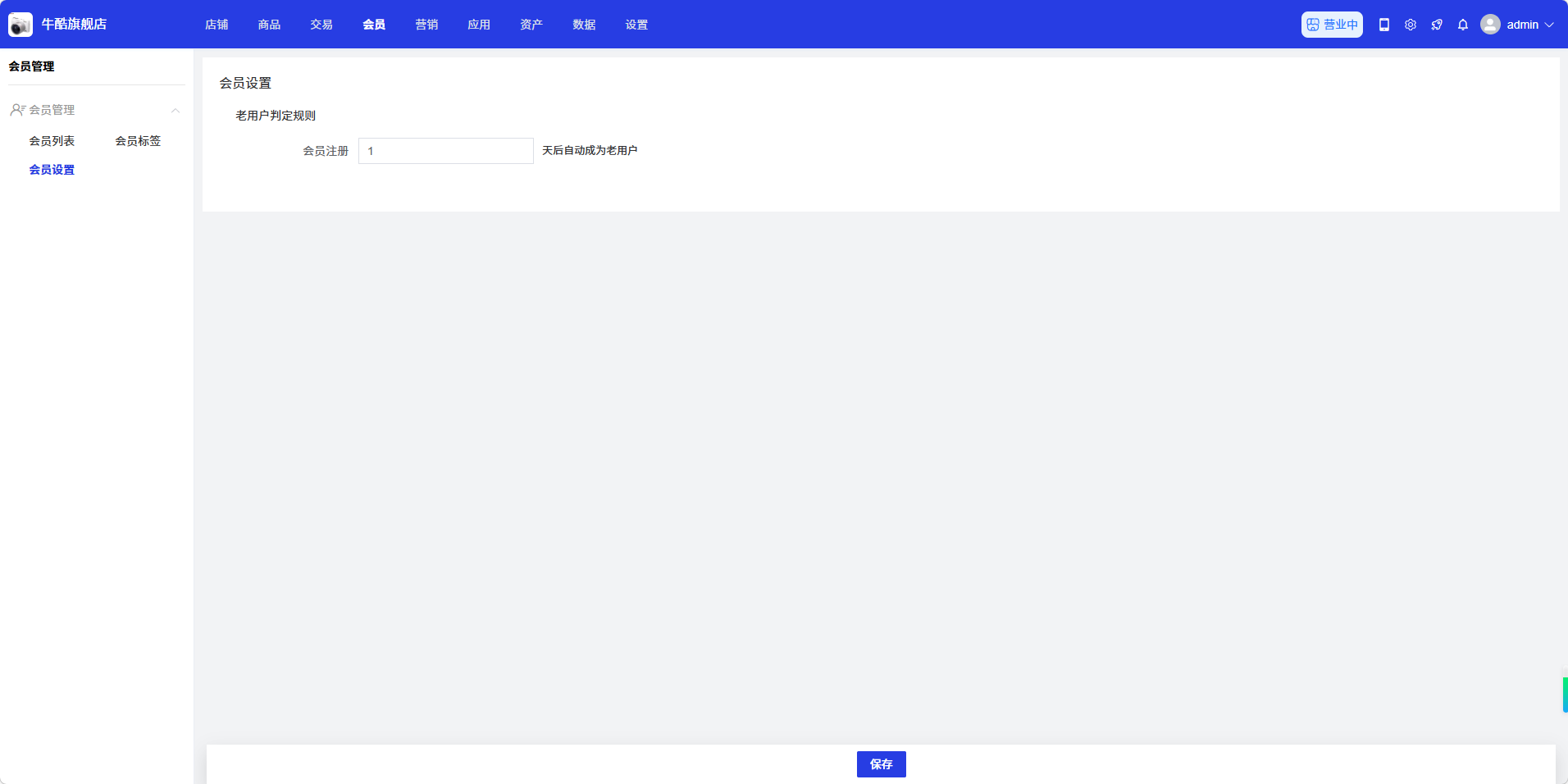This screenshot has width=1568, height=784.
Task: Select the 会员 top menu item
Action: pos(374,25)
